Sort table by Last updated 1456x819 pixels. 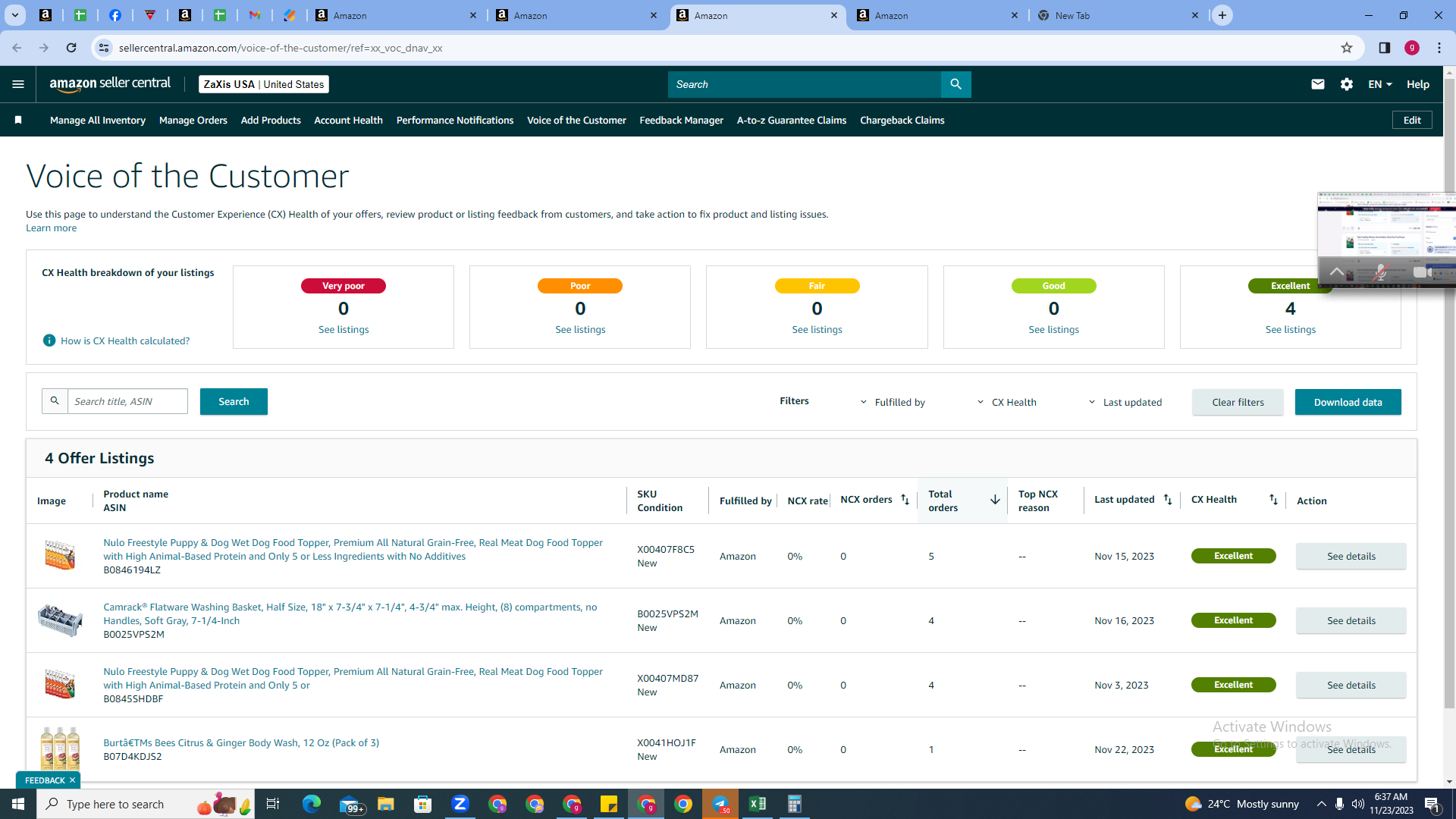[x=1168, y=500]
